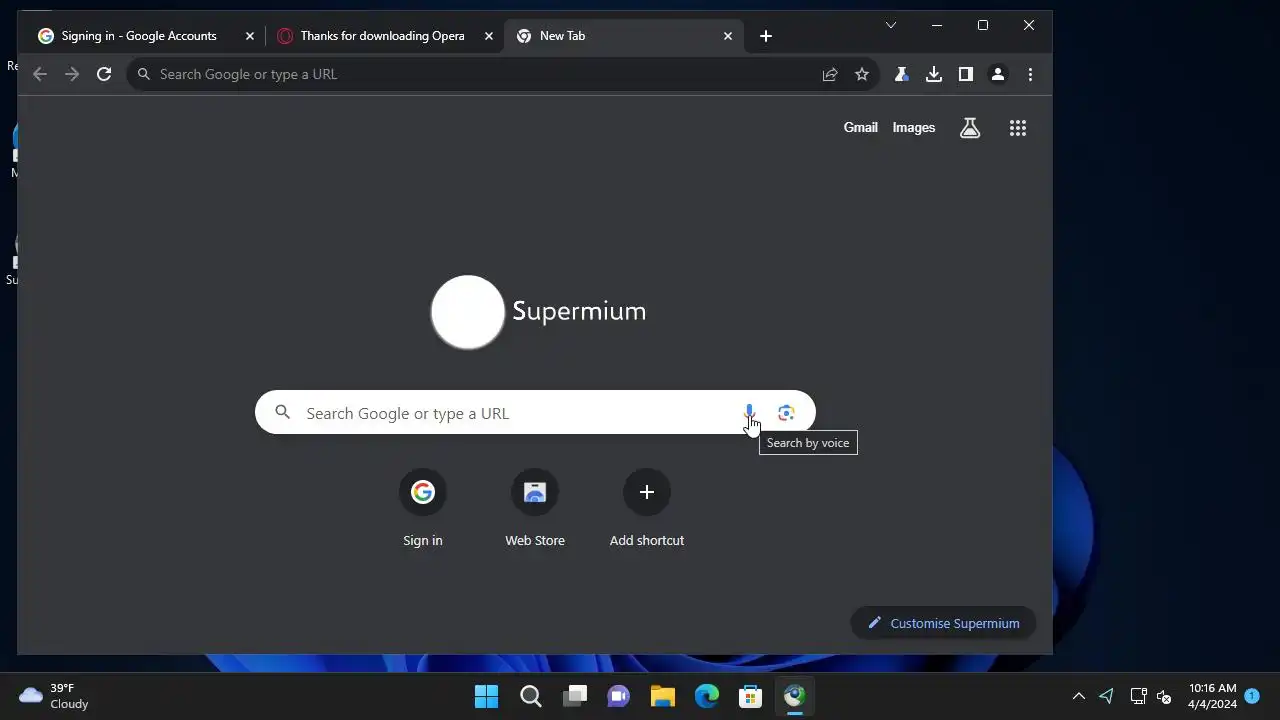Screen dimensions: 1280x720
Task: Open the downloads icon in toolbar
Action: point(934,74)
